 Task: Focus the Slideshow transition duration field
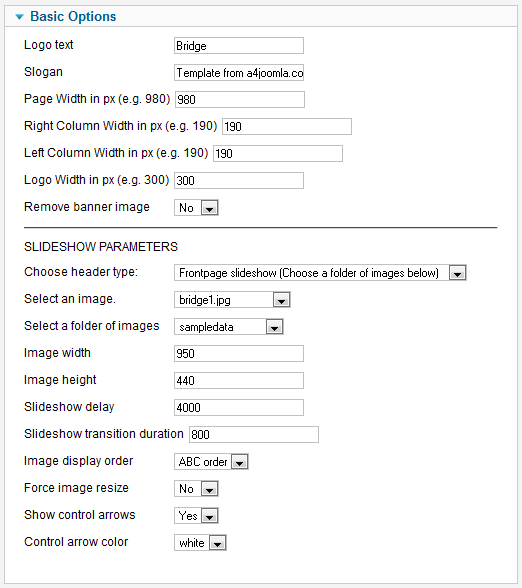tap(254, 435)
